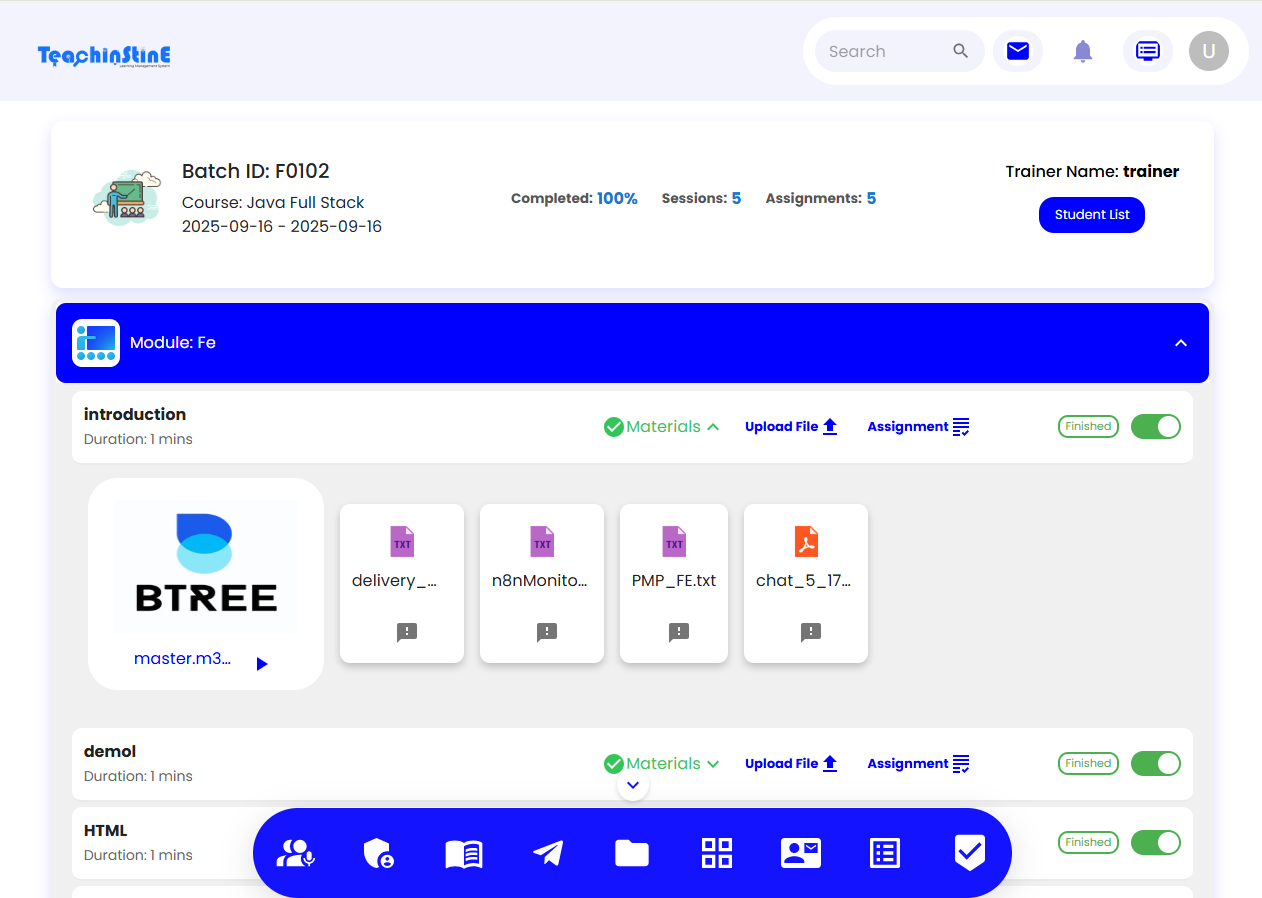This screenshot has width=1262, height=898.
Task: Click the notification bell icon
Action: point(1082,51)
